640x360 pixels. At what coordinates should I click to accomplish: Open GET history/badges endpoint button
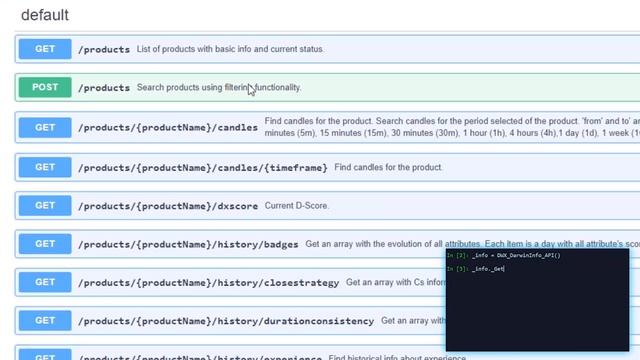(x=45, y=244)
